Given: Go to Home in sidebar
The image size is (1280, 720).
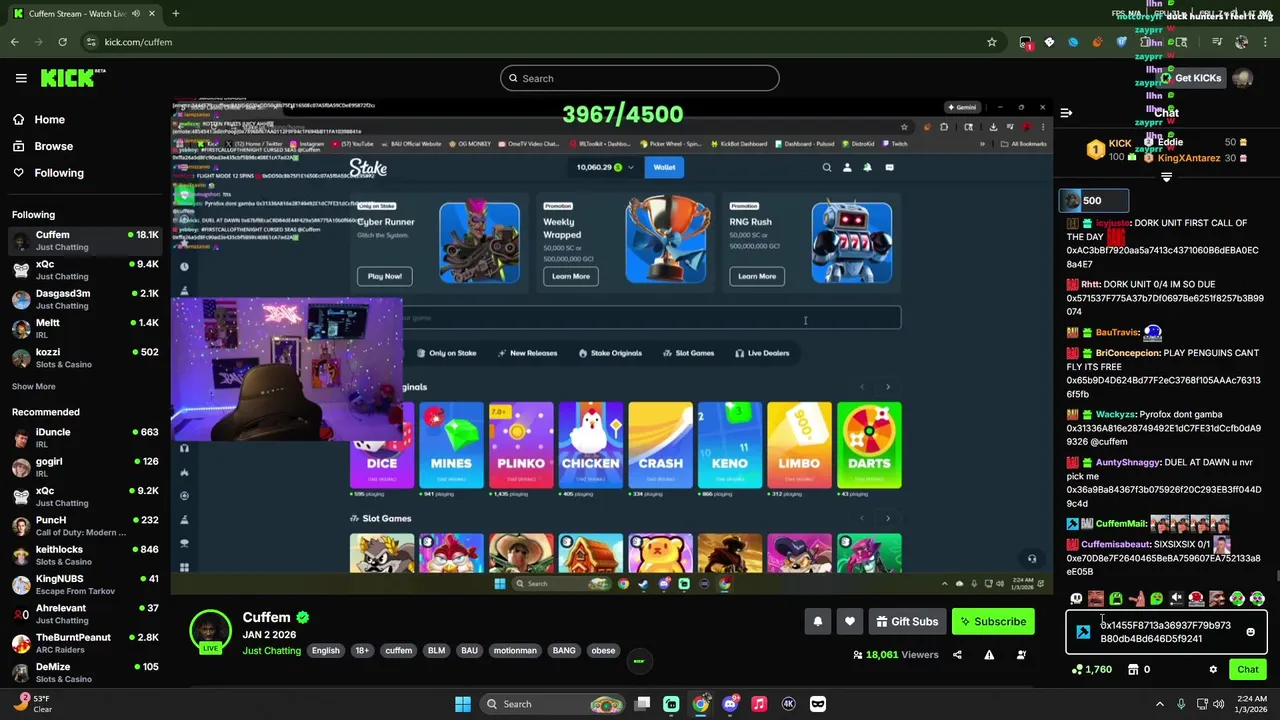Looking at the screenshot, I should [x=49, y=119].
